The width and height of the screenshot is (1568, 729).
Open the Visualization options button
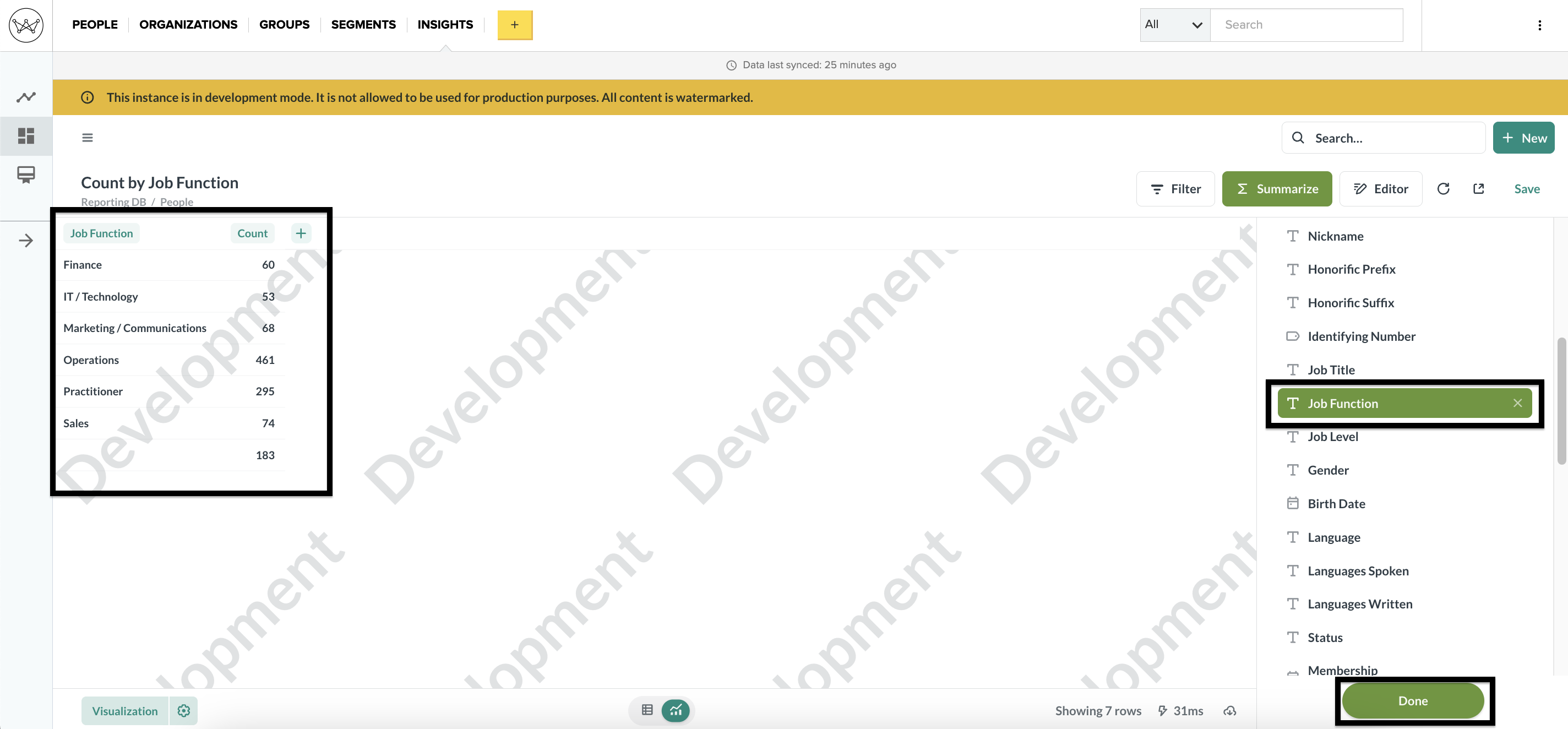pyautogui.click(x=125, y=711)
